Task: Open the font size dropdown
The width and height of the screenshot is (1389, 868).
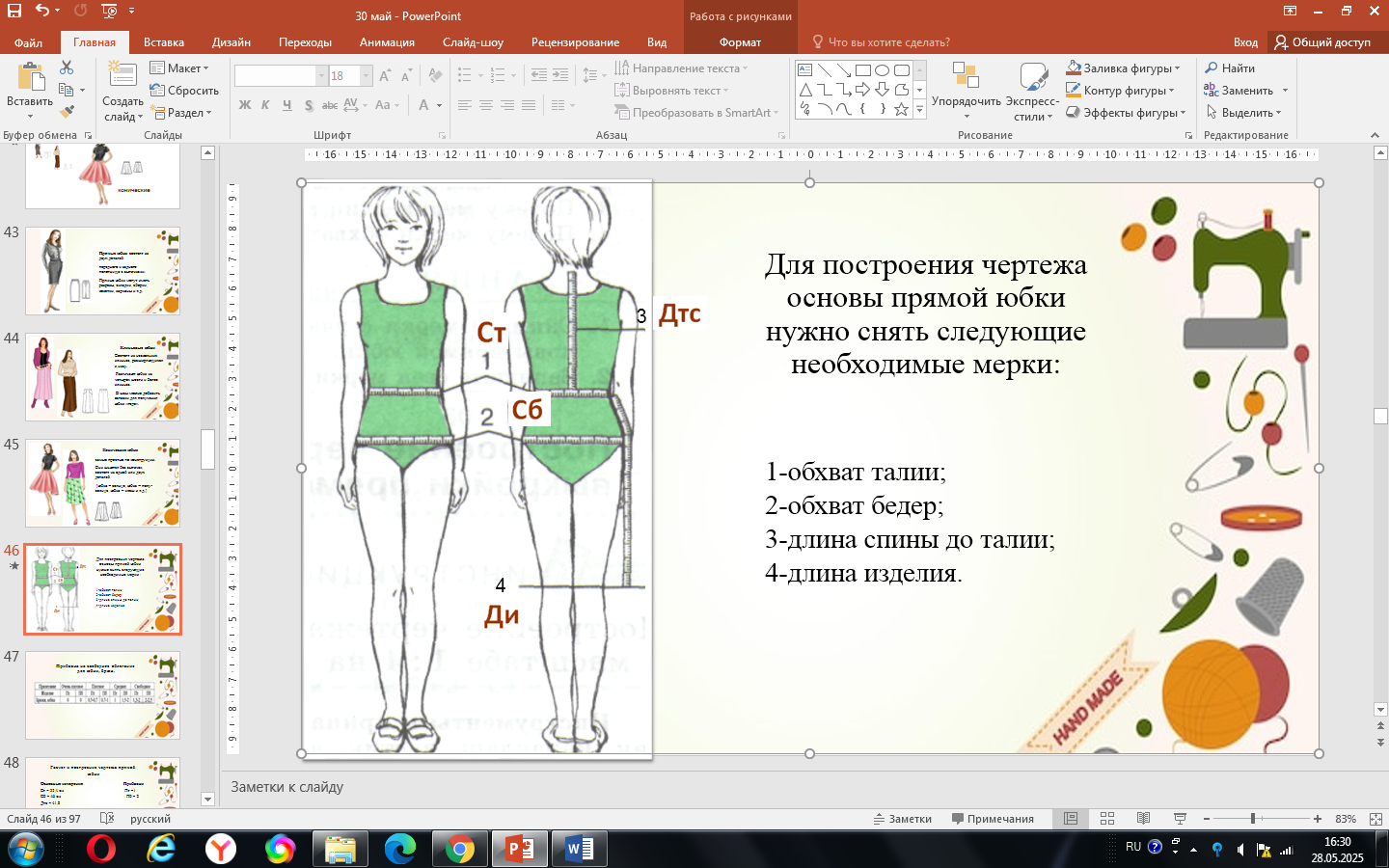Action: [x=366, y=75]
